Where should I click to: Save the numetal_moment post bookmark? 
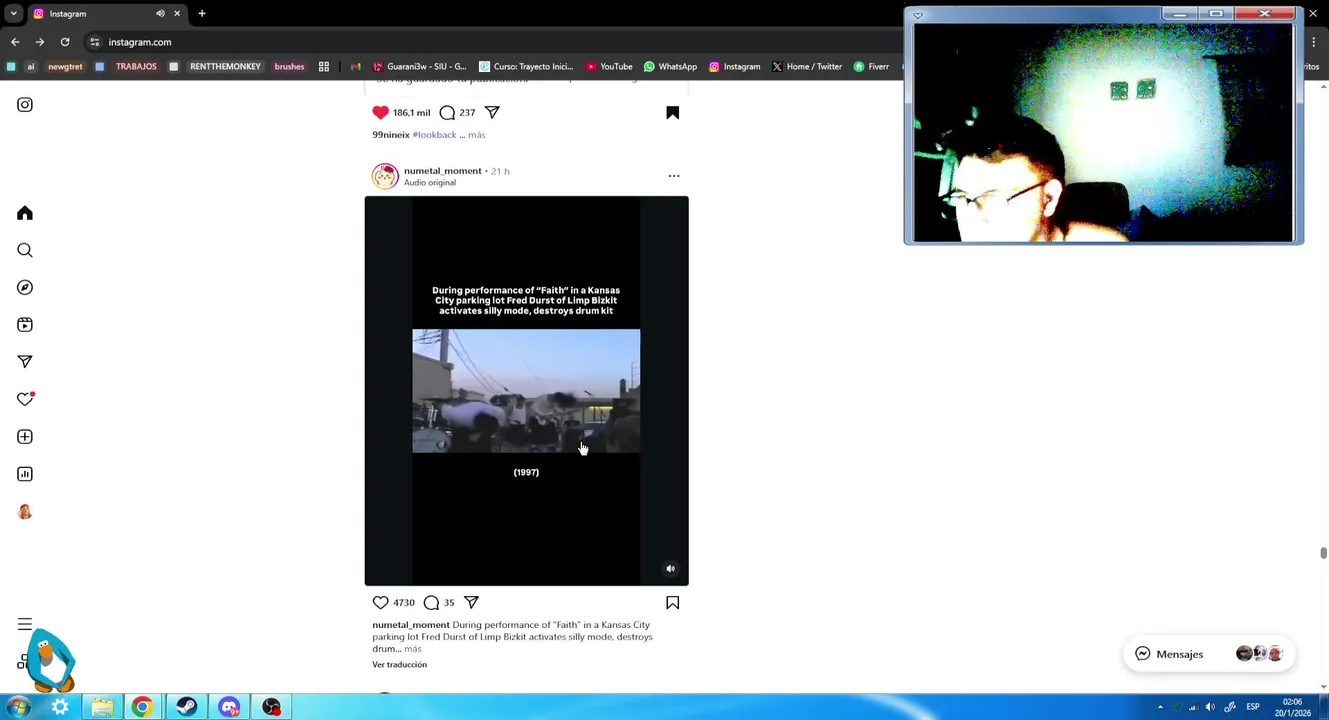[x=673, y=602]
